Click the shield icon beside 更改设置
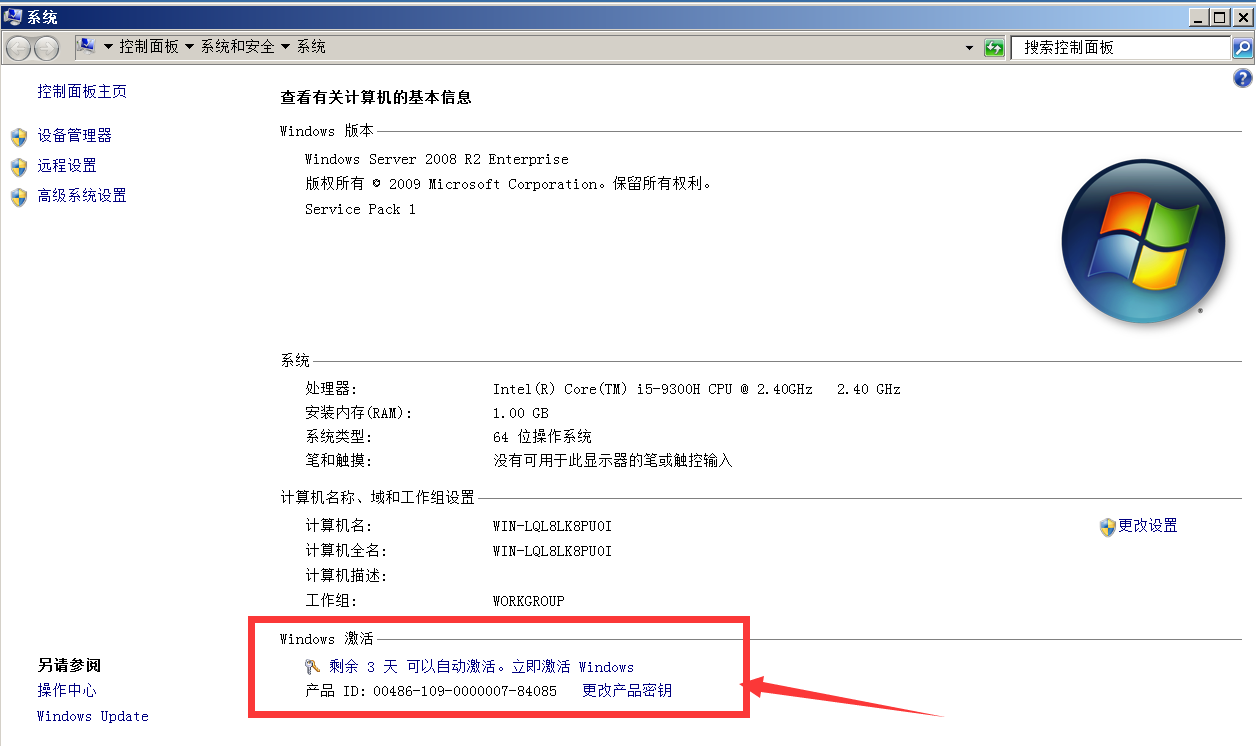The image size is (1256, 746). point(1106,526)
